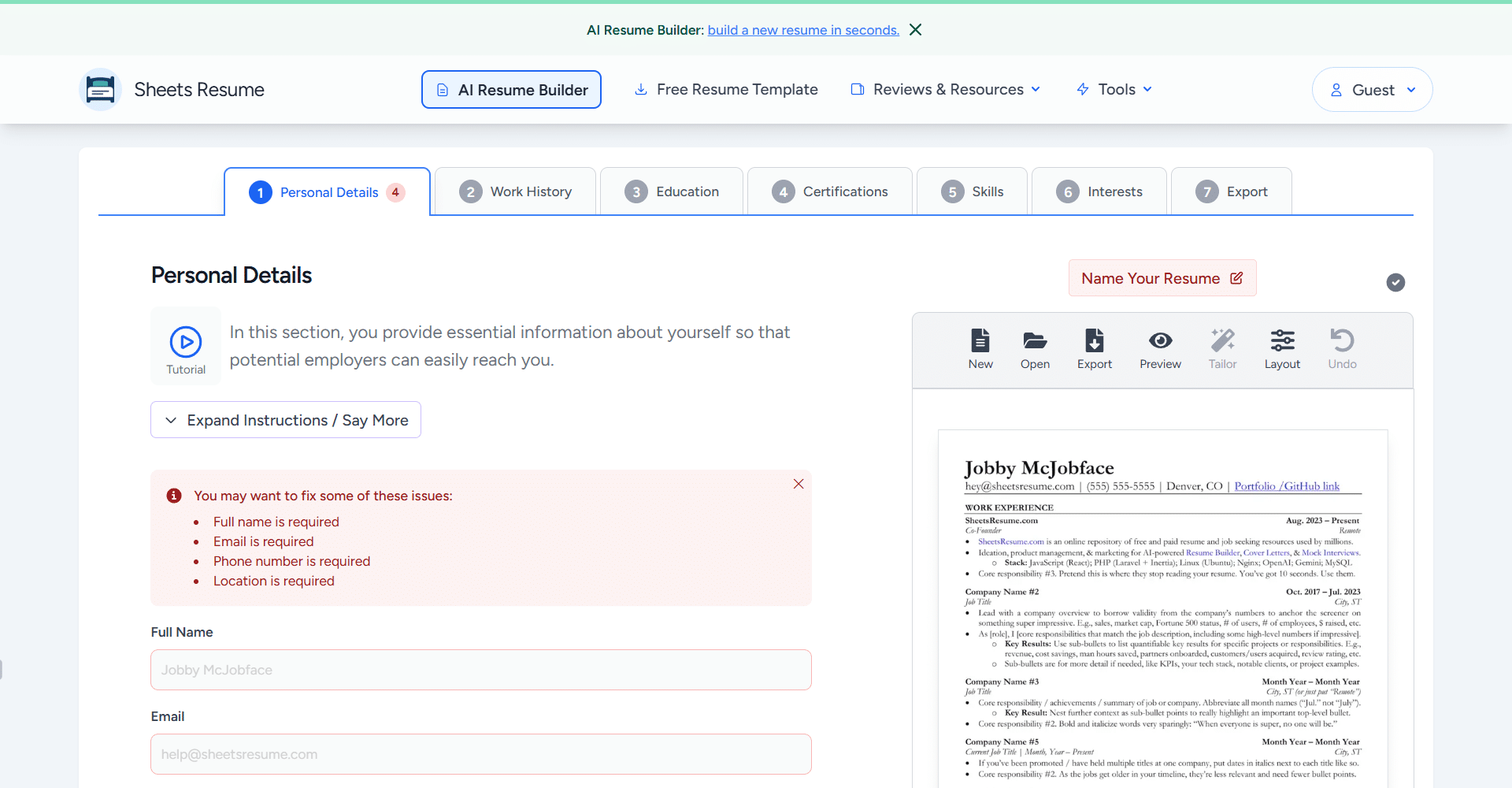Select the Tailor magic wand tool
The height and width of the screenshot is (788, 1512).
click(1222, 342)
